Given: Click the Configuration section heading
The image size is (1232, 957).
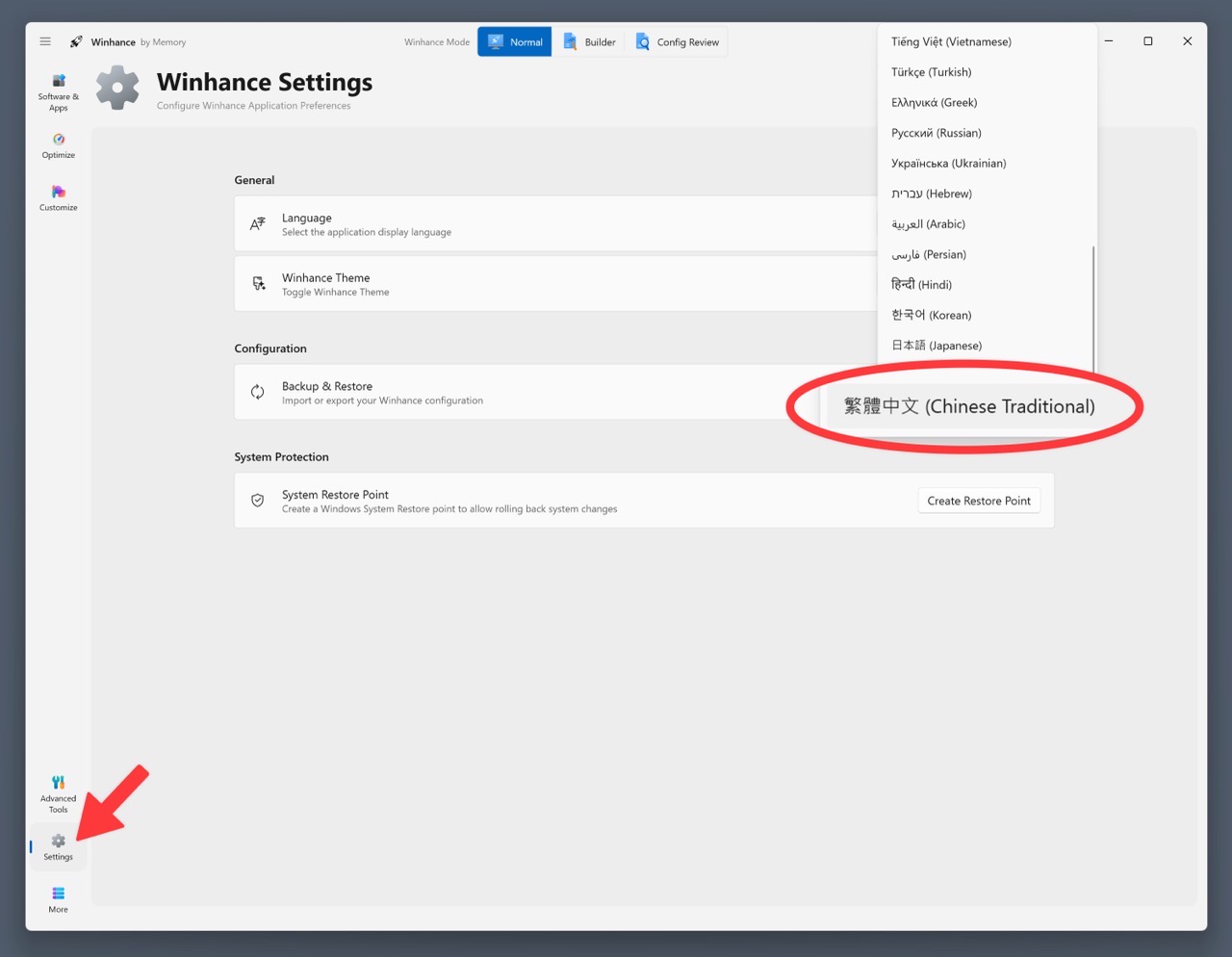Looking at the screenshot, I should pyautogui.click(x=270, y=349).
